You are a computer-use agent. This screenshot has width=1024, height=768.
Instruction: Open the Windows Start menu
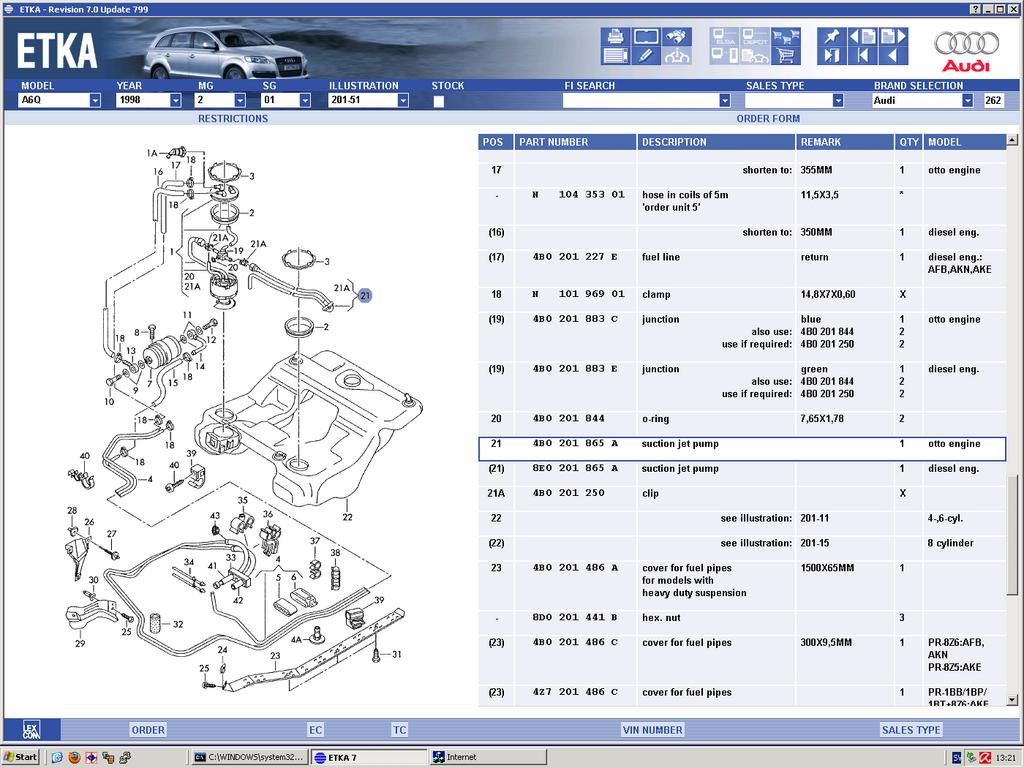pos(20,757)
